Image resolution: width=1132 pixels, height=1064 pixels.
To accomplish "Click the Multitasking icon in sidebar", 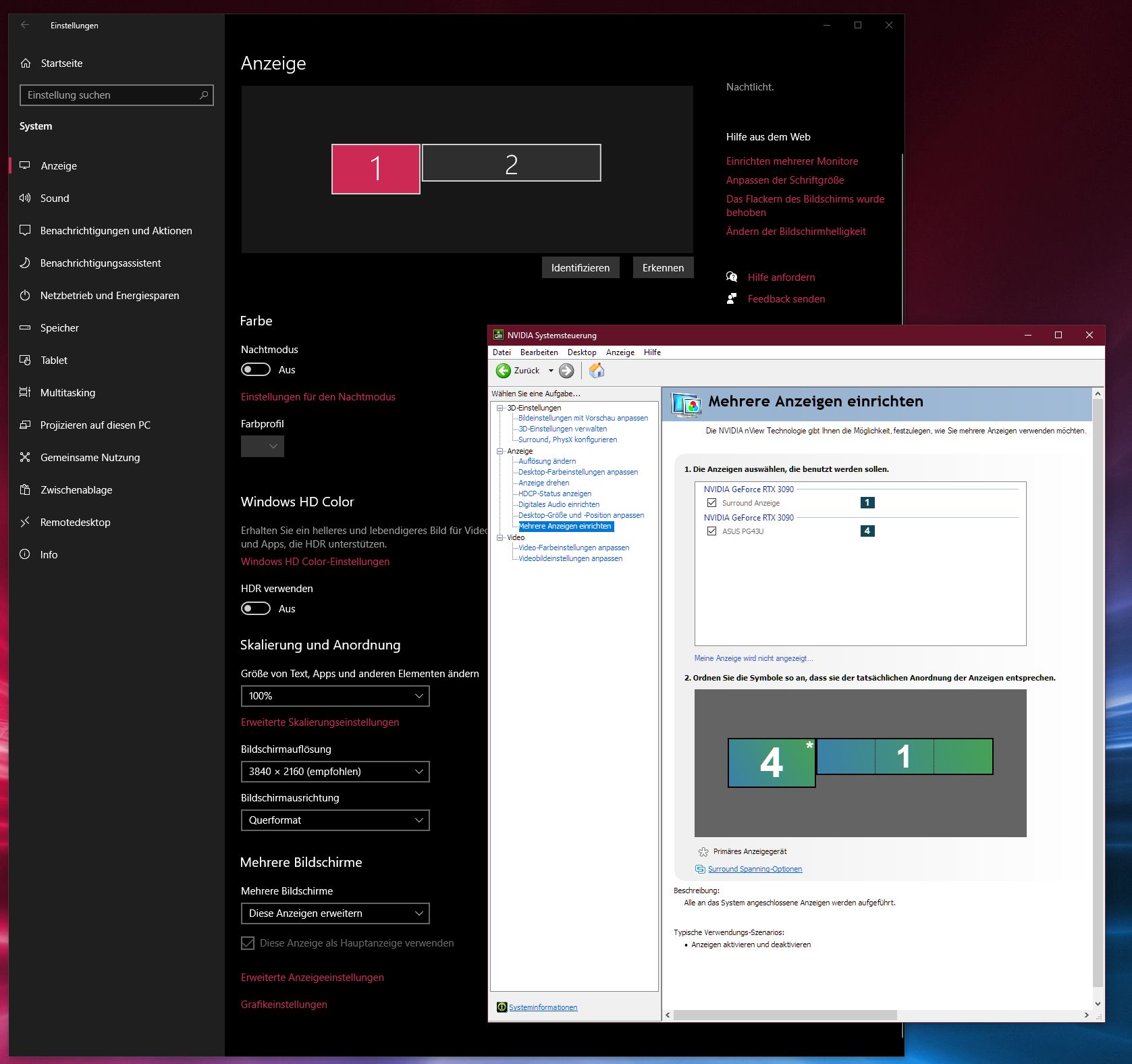I will pyautogui.click(x=25, y=392).
